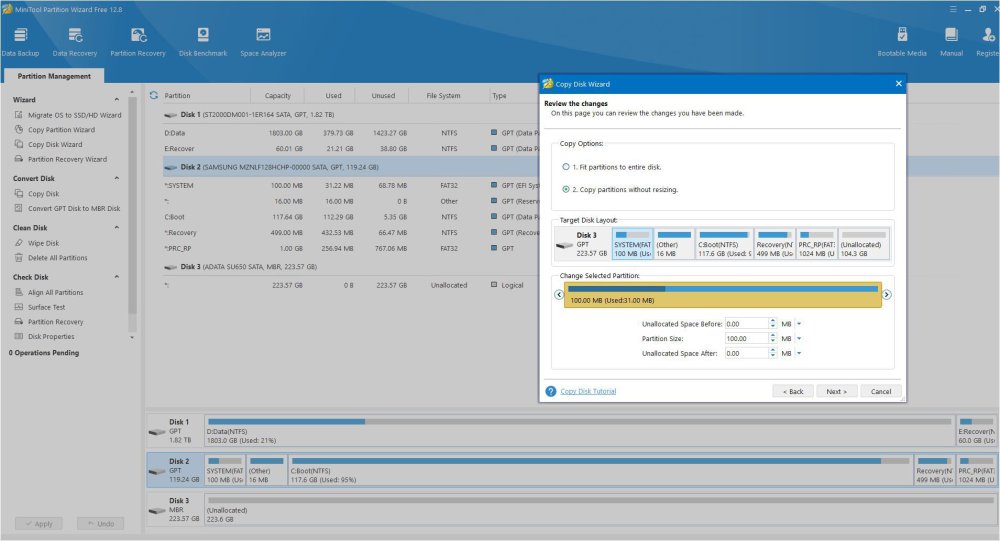Choose Copy partitions without resizing option
The width and height of the screenshot is (1000, 541).
[x=565, y=189]
